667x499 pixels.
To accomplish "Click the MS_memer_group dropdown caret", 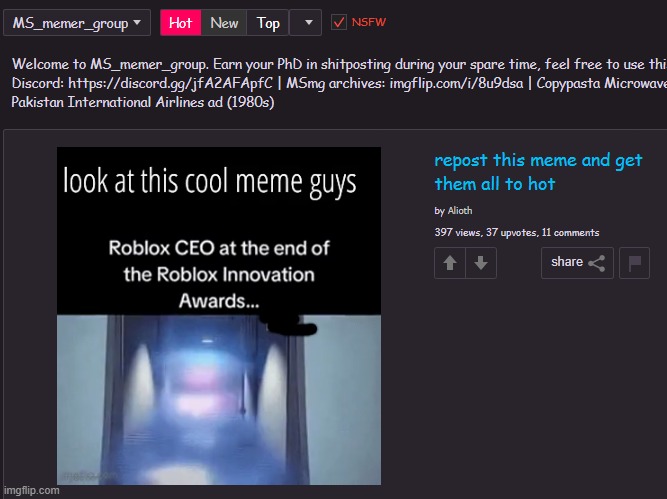I will 137,22.
